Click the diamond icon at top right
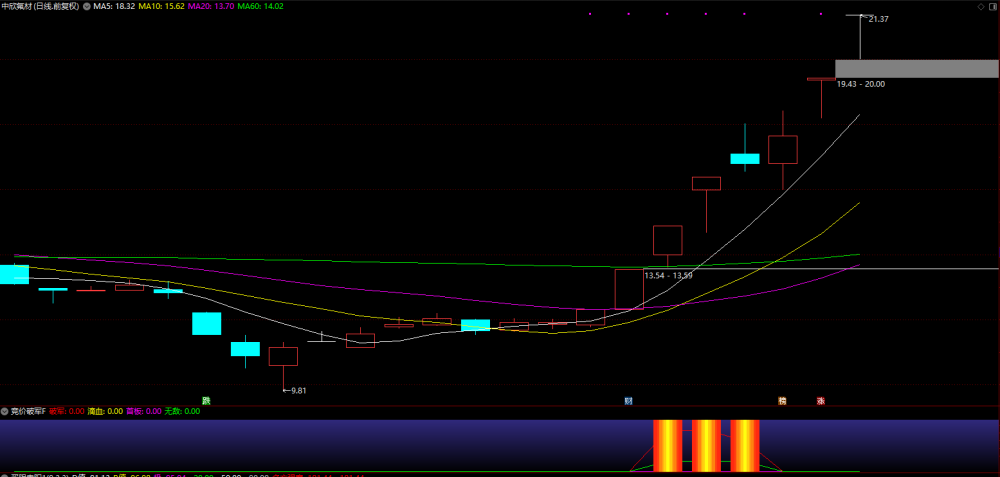This screenshot has width=1000, height=477. tap(980, 6)
